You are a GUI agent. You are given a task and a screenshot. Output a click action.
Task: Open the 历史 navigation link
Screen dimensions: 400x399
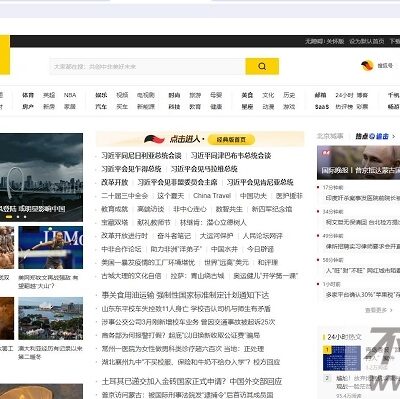pyautogui.click(x=289, y=95)
